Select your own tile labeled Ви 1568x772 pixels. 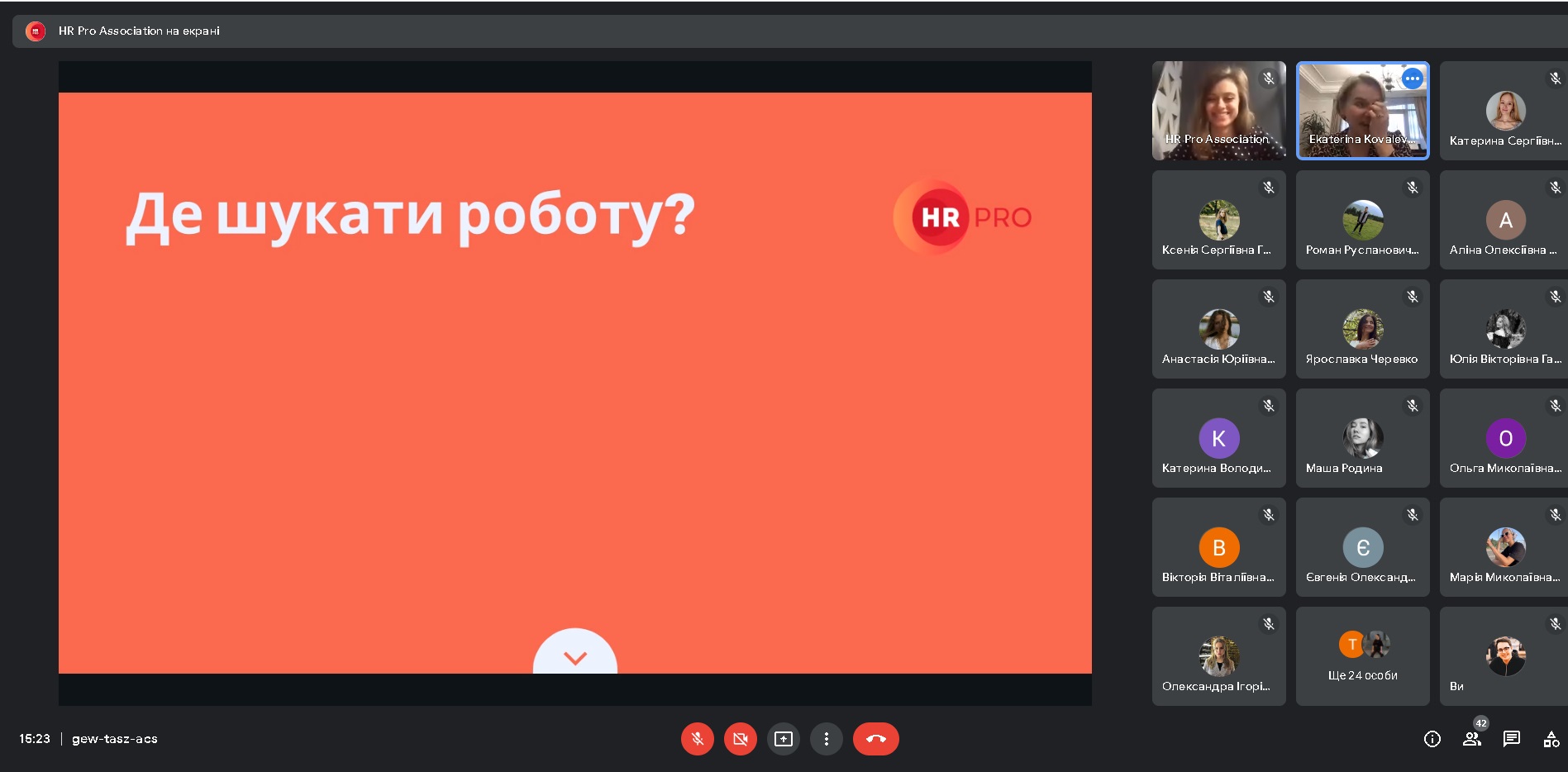tap(1503, 656)
